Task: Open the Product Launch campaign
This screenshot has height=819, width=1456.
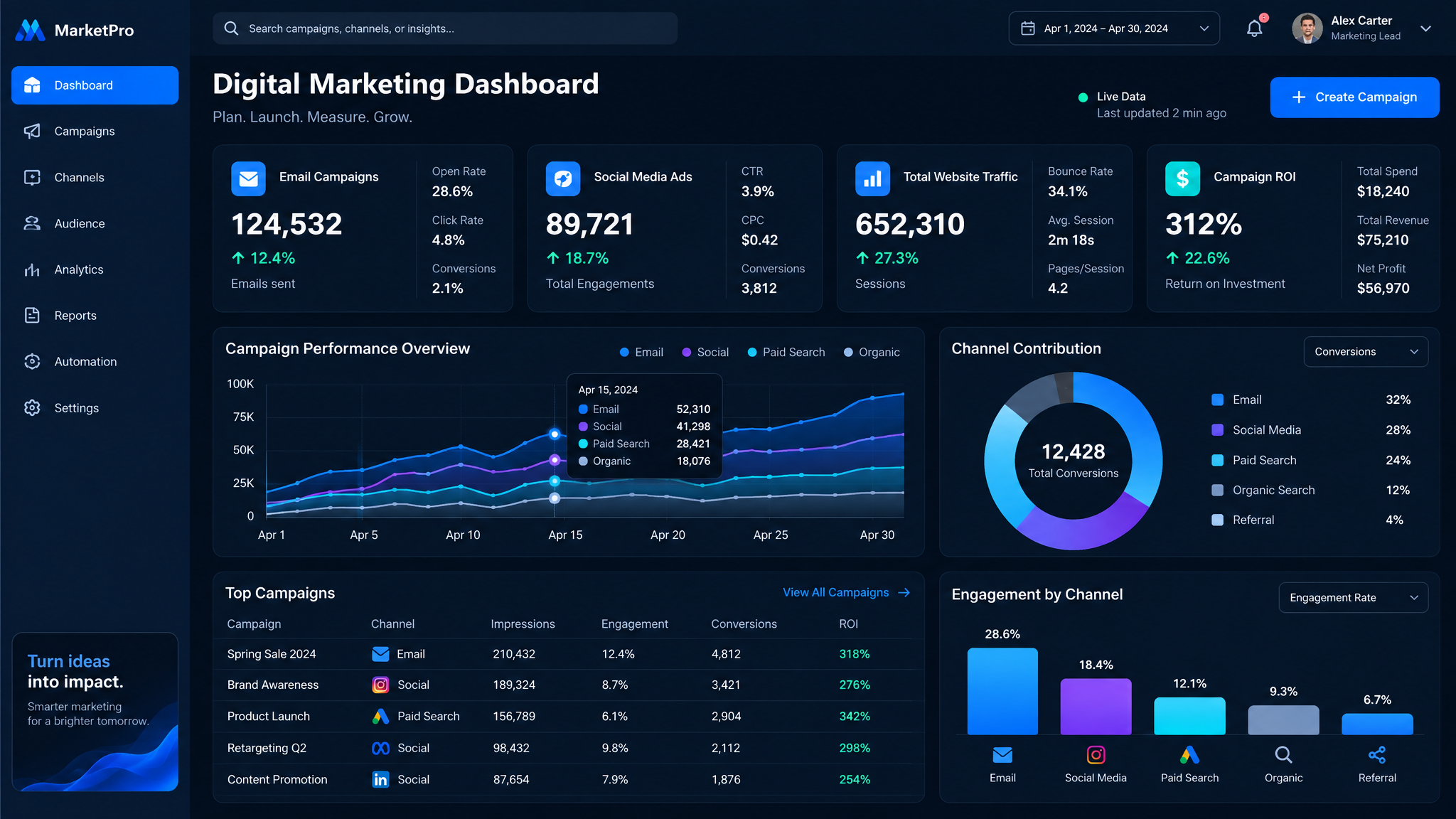Action: [x=269, y=716]
